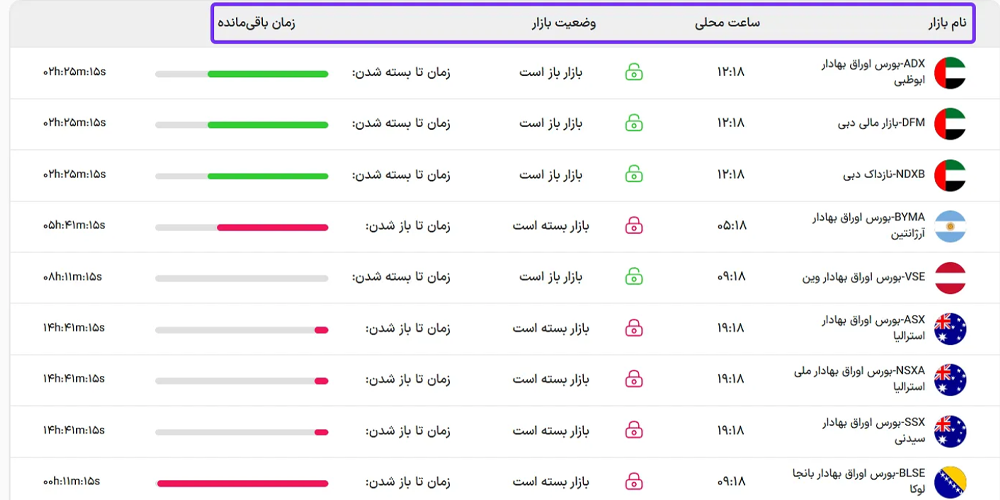Click the UAE flag beside NDXB Nasdaq Dubai
The width and height of the screenshot is (1000, 500).
tap(949, 175)
